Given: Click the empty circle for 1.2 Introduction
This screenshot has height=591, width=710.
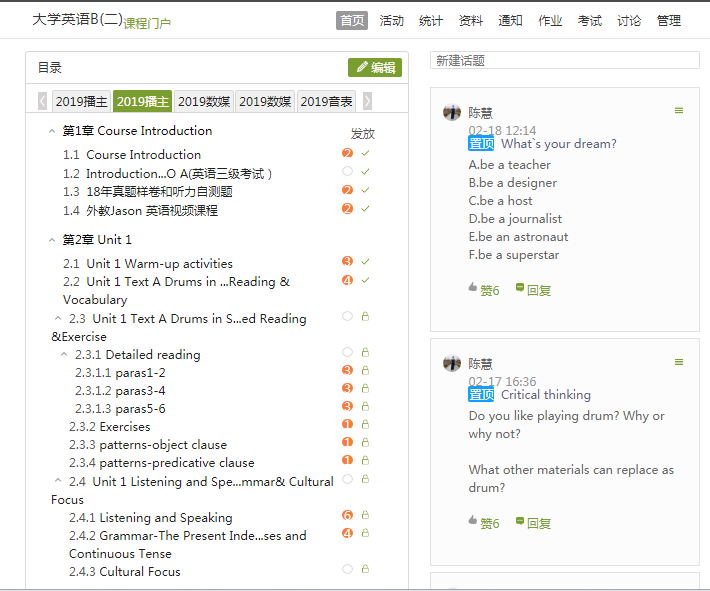Looking at the screenshot, I should (x=347, y=171).
